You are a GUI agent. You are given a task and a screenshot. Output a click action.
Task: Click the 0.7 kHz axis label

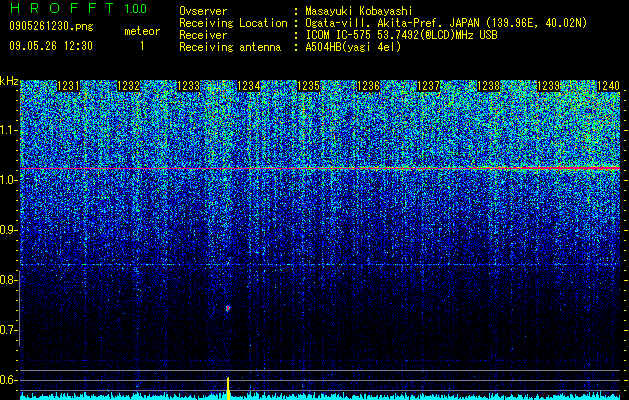(x=9, y=330)
